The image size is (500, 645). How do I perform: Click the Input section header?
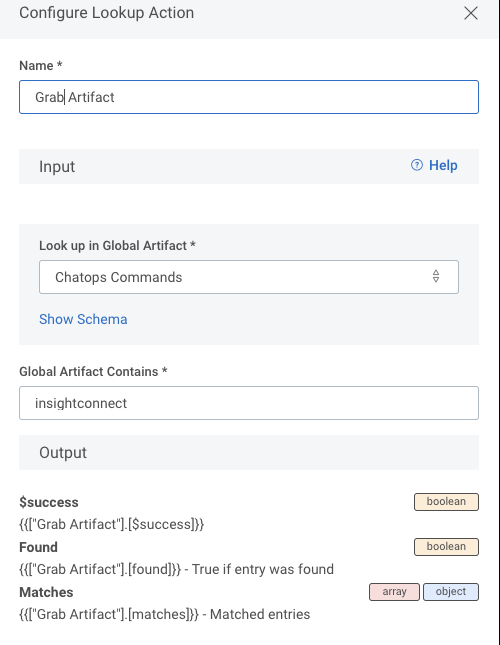[x=249, y=166]
